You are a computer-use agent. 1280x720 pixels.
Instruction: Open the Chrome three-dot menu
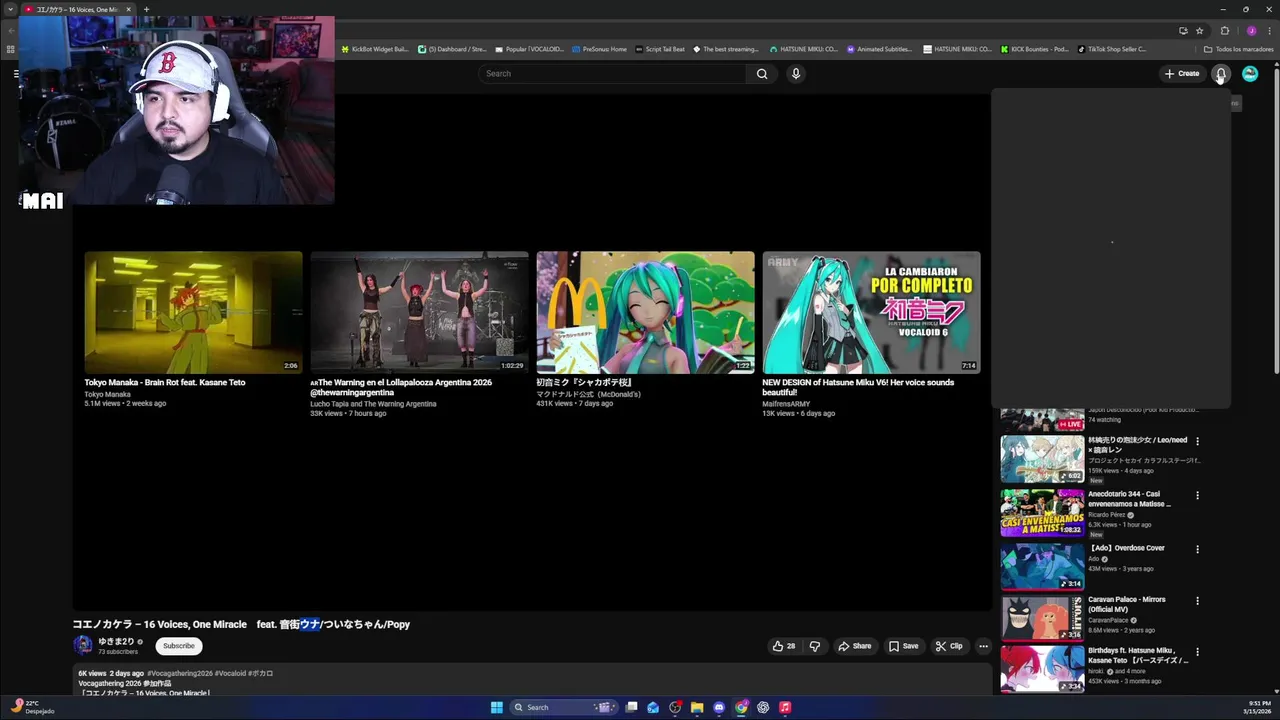[1267, 30]
